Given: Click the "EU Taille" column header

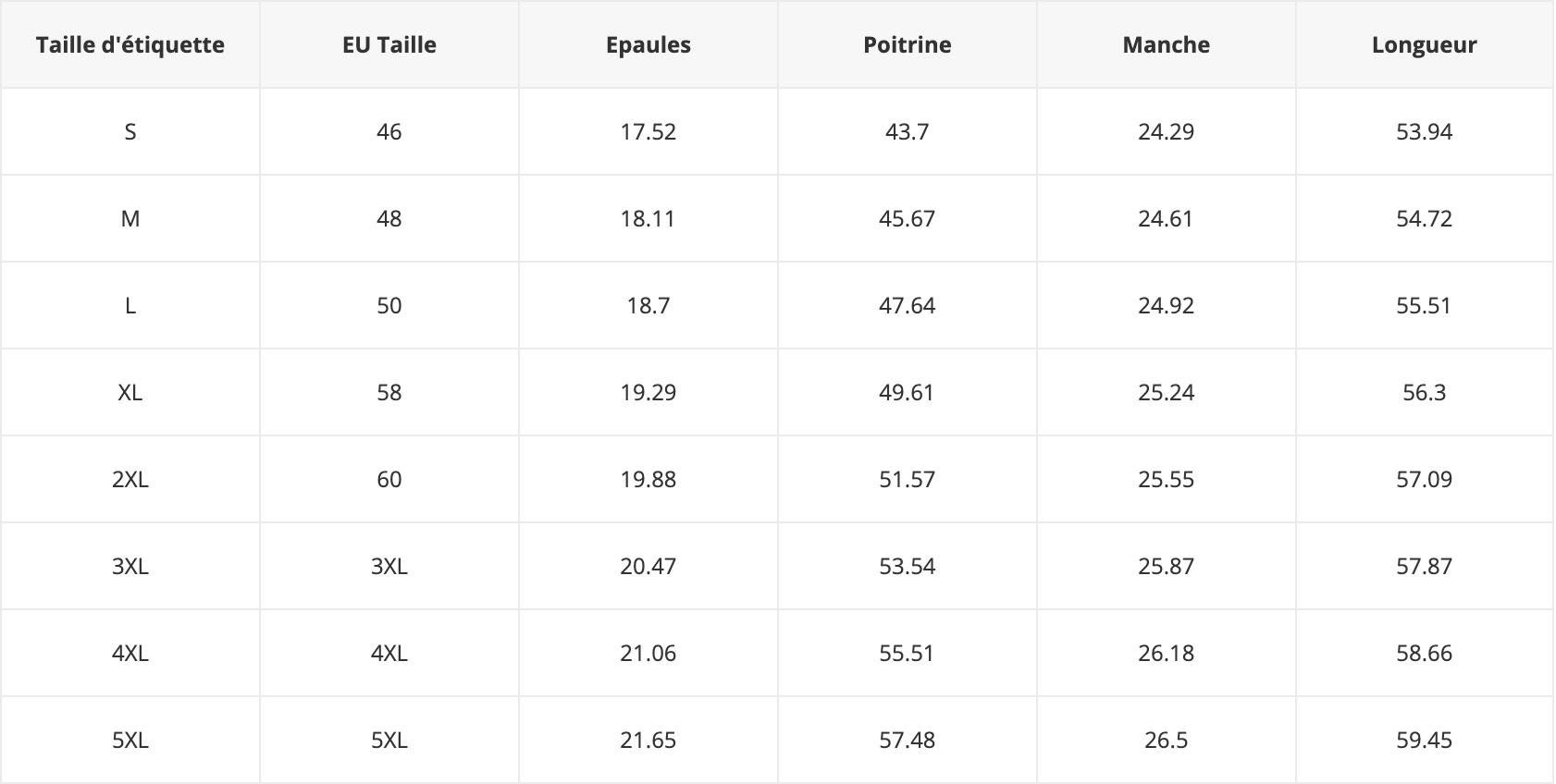Looking at the screenshot, I should click(389, 44).
